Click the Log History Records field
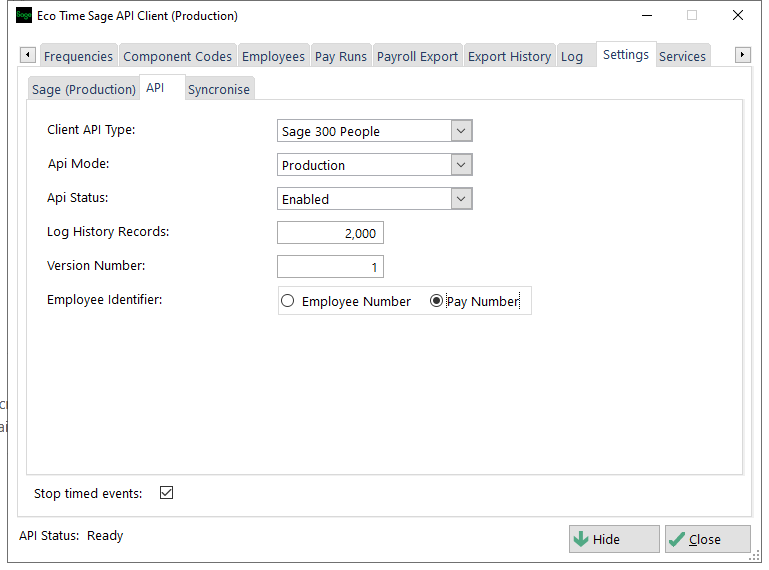The width and height of the screenshot is (769, 570). click(330, 233)
